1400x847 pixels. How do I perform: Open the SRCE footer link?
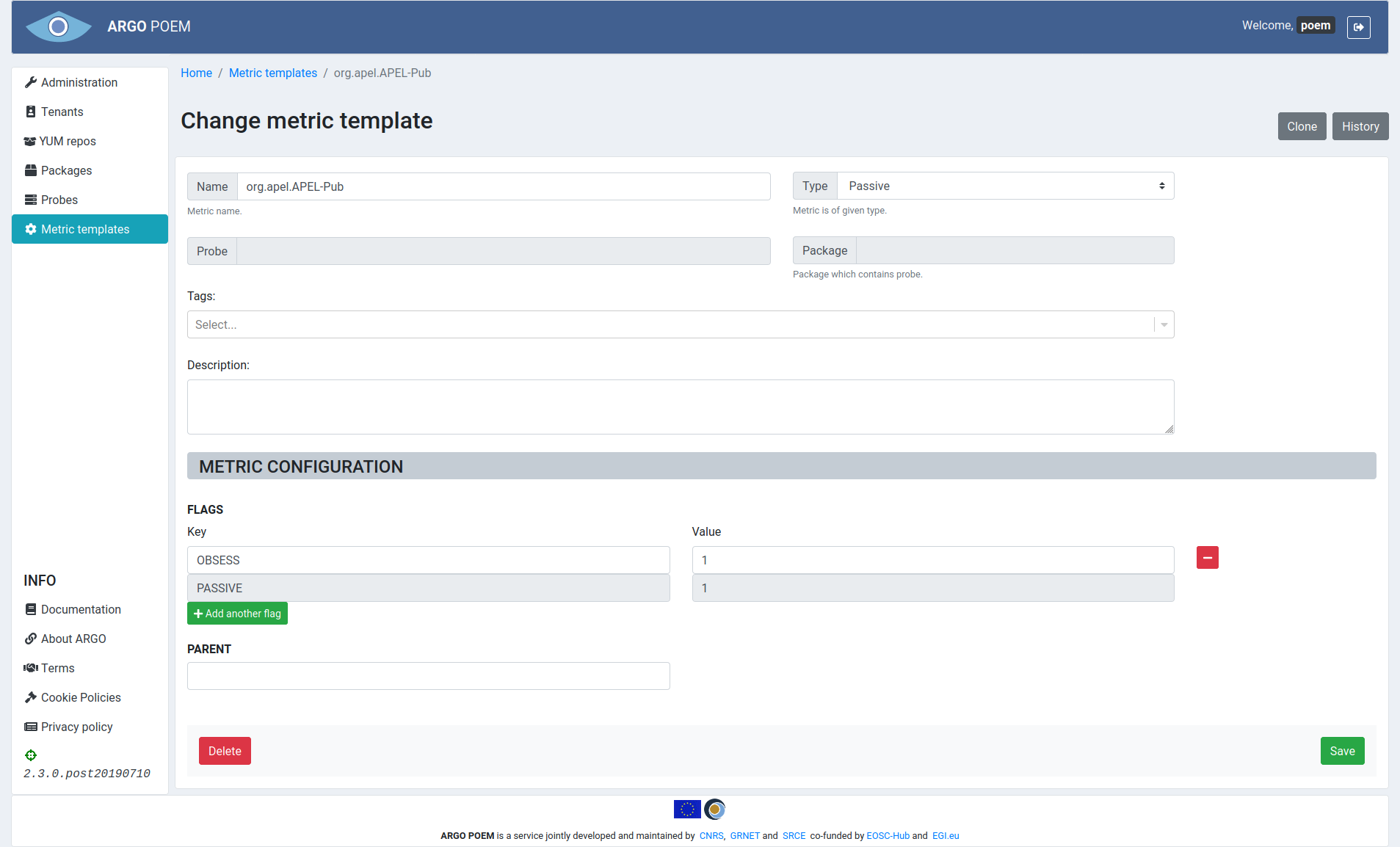click(794, 836)
